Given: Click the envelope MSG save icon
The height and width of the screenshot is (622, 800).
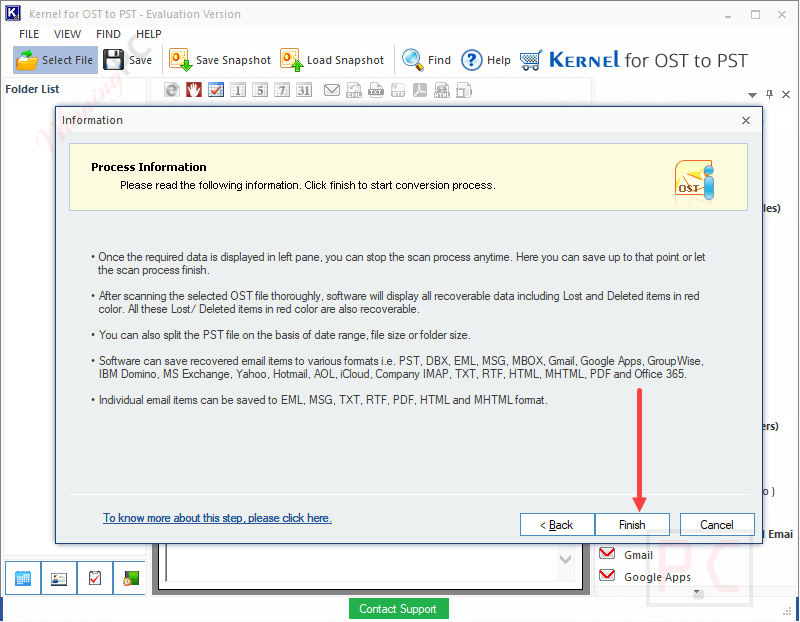Looking at the screenshot, I should pos(332,90).
